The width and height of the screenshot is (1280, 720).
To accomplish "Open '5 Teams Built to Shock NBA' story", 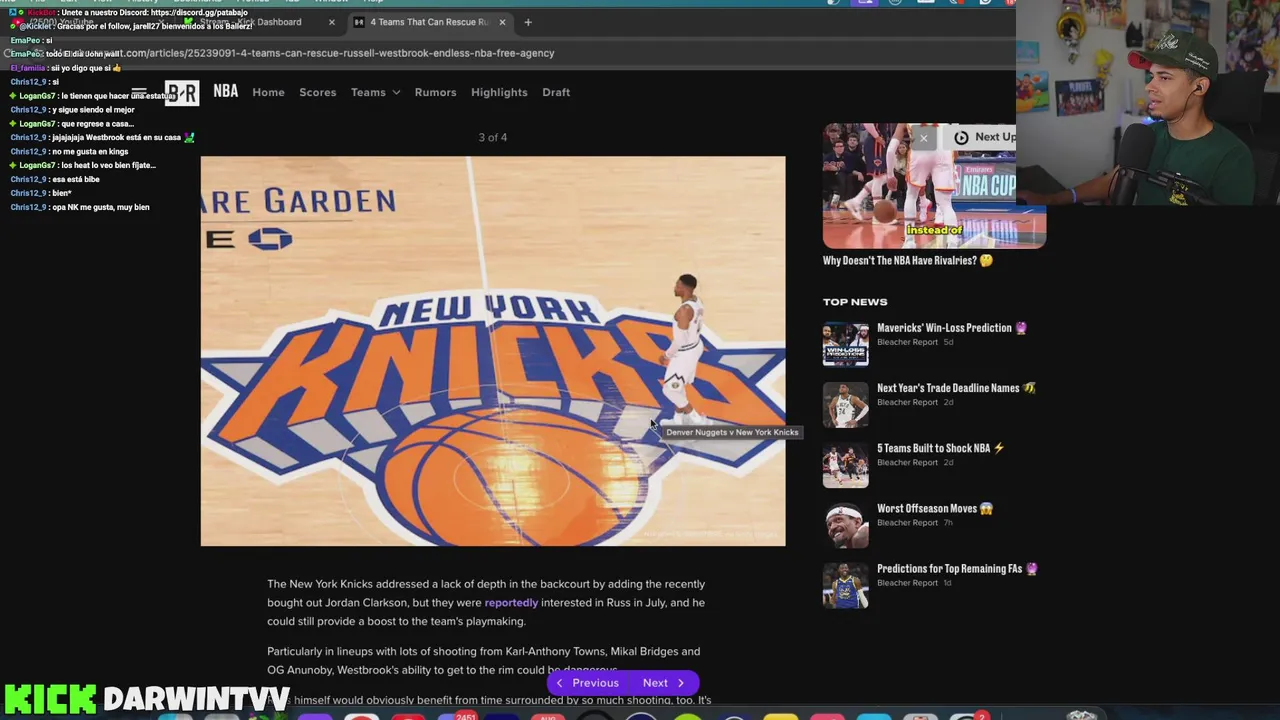I will click(x=940, y=448).
